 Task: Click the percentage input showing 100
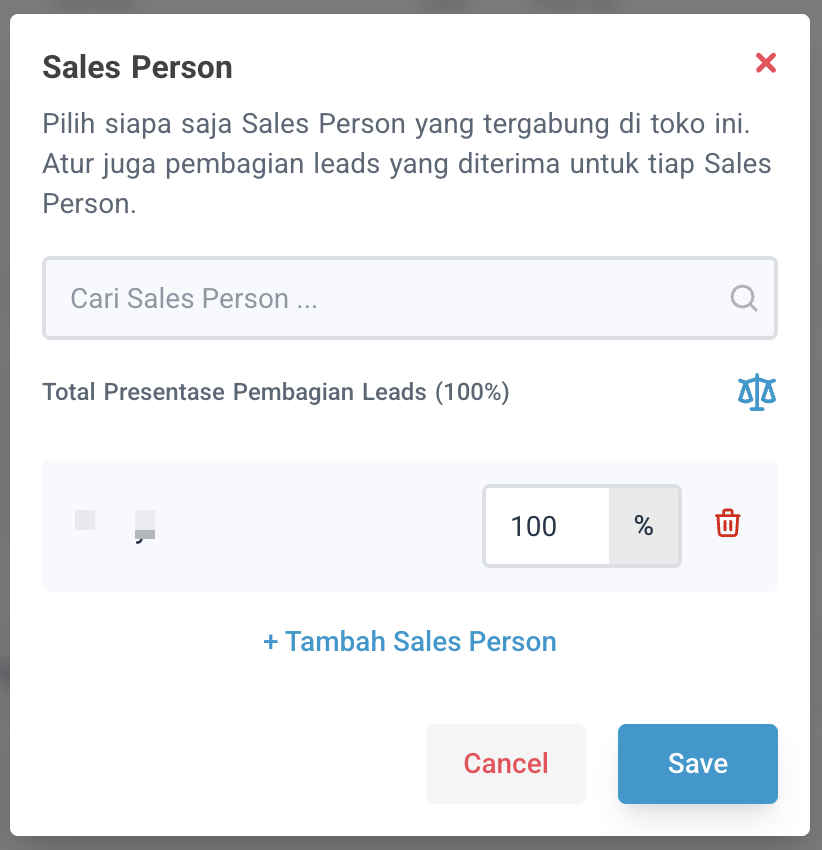point(547,526)
